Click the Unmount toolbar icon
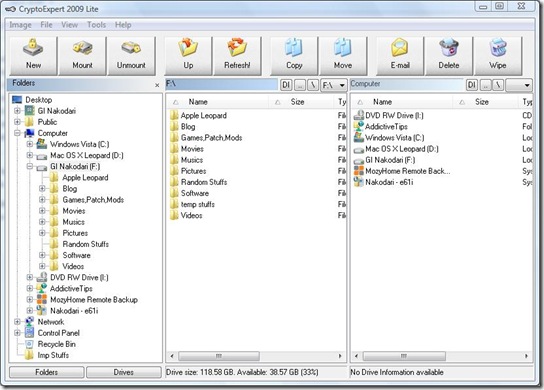Image resolution: width=544 pixels, height=390 pixels. point(131,48)
